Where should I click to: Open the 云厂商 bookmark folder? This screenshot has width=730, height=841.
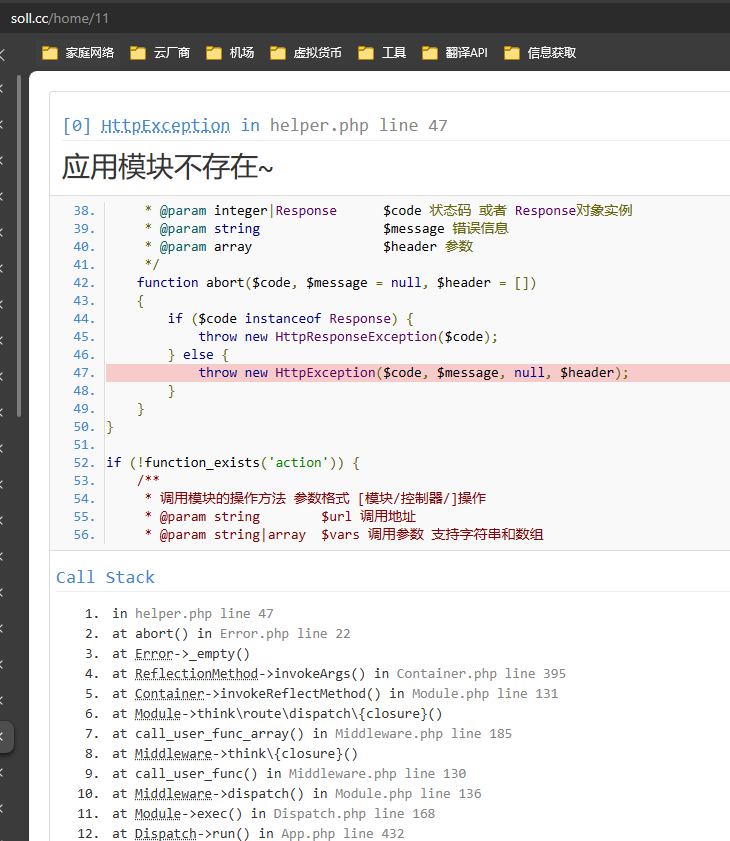coord(160,53)
